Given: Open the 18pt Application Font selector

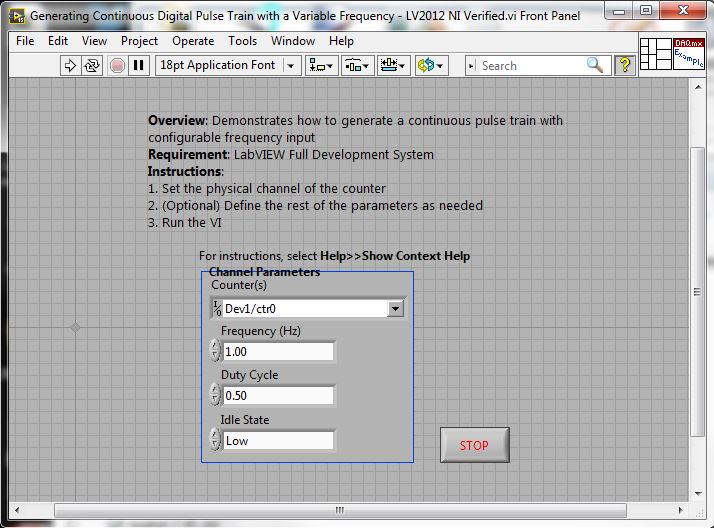Looking at the screenshot, I should tap(228, 66).
